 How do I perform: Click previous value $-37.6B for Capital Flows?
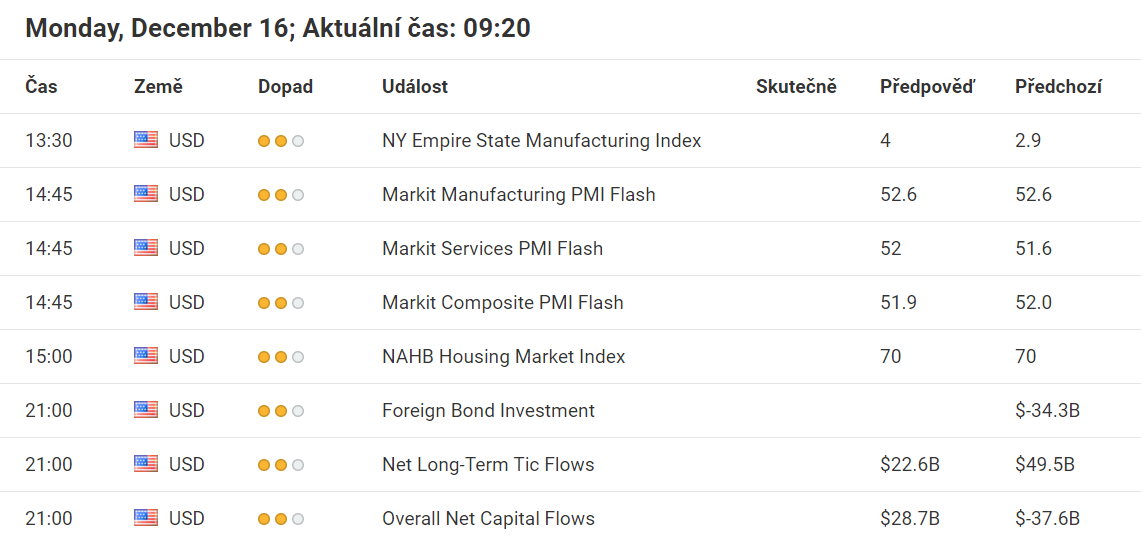pyautogui.click(x=1047, y=519)
